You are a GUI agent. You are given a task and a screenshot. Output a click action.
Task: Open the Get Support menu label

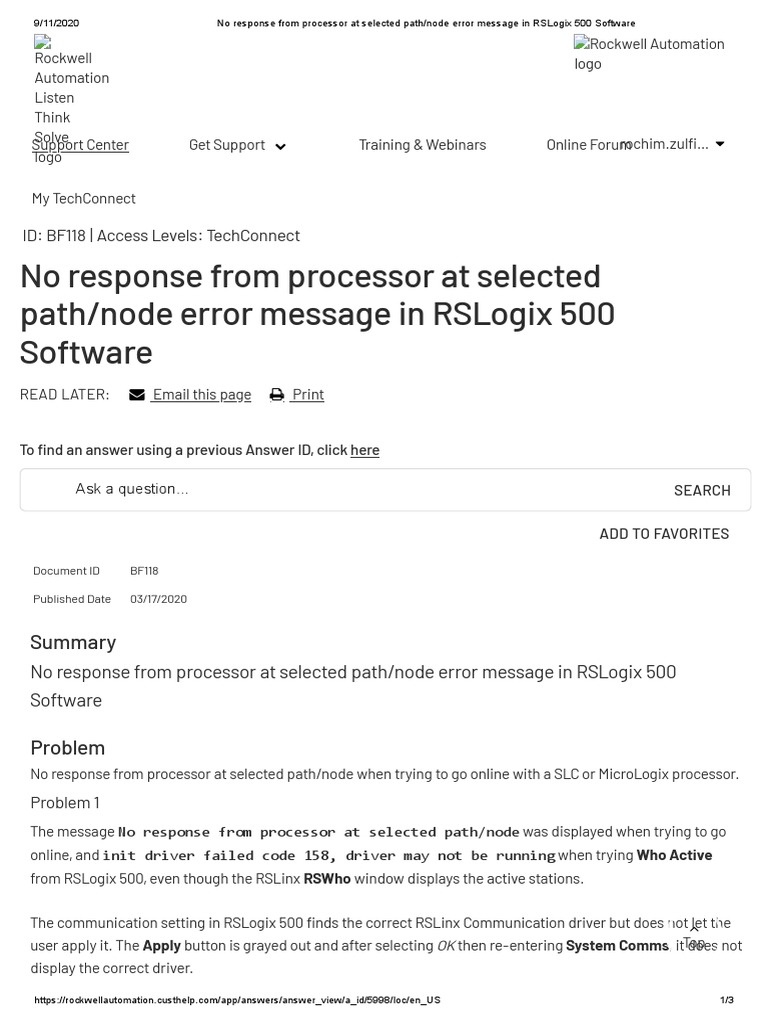point(227,145)
